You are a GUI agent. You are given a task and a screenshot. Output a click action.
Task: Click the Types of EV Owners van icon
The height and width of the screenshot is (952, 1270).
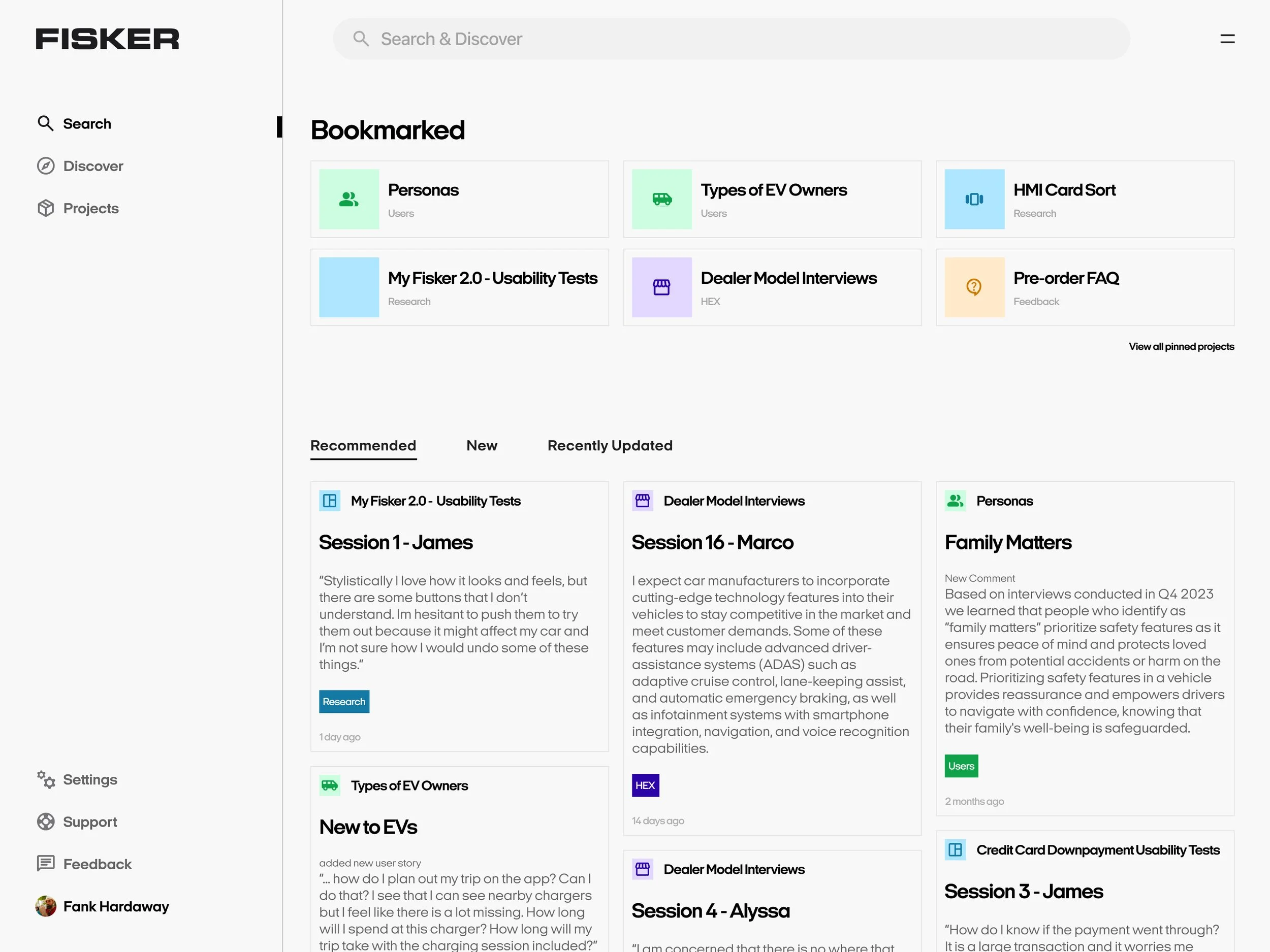click(x=661, y=199)
